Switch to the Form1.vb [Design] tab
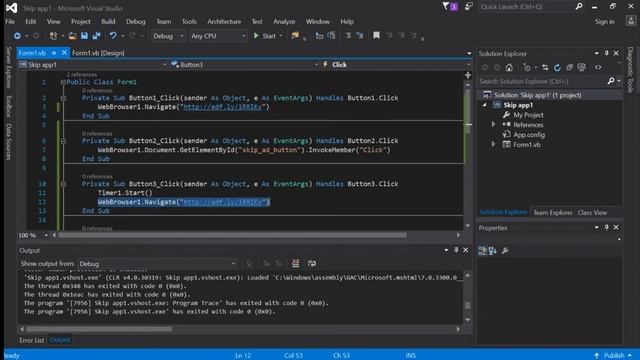Image resolution: width=640 pixels, height=360 pixels. (98, 53)
